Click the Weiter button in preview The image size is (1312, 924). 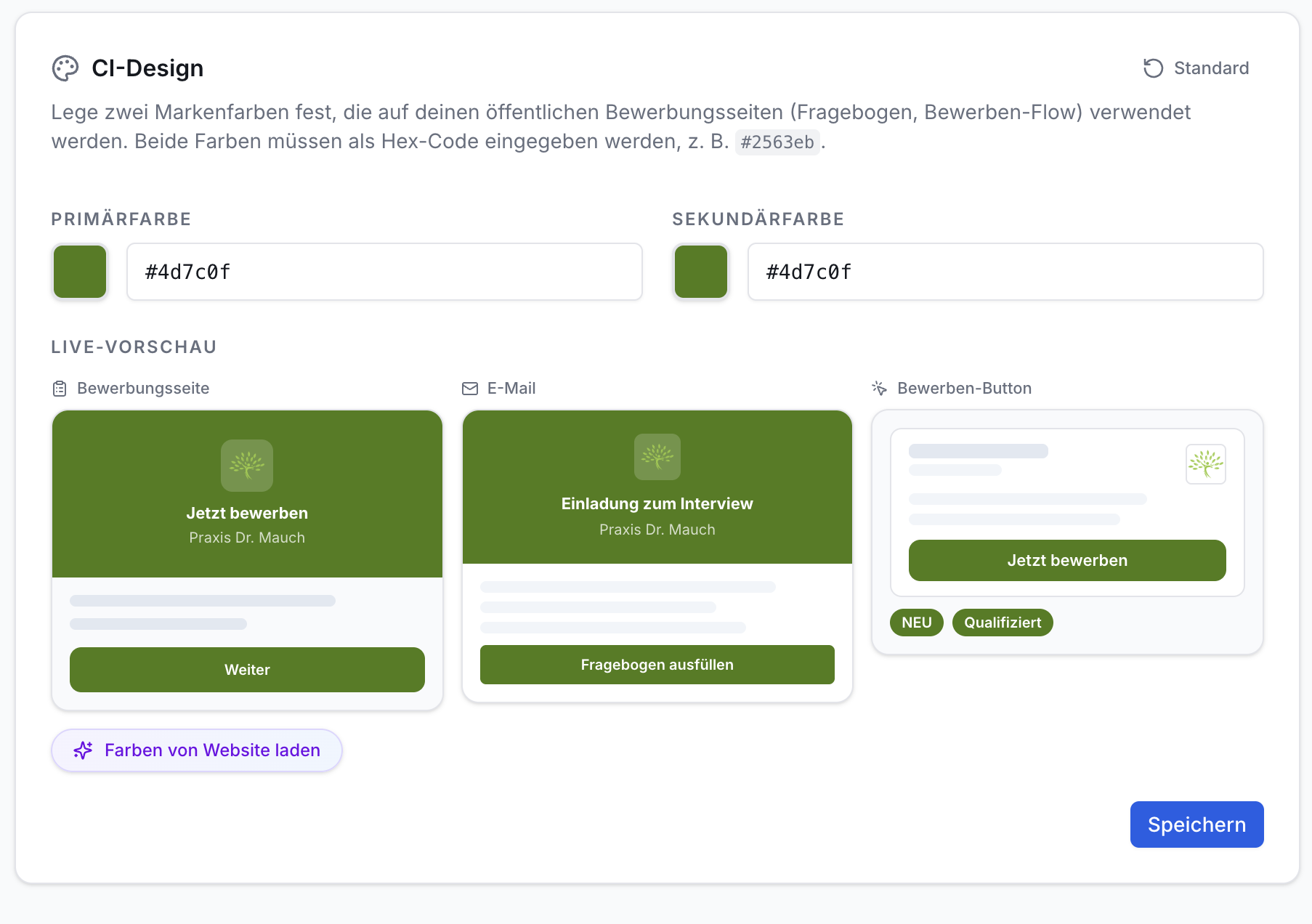click(x=247, y=670)
